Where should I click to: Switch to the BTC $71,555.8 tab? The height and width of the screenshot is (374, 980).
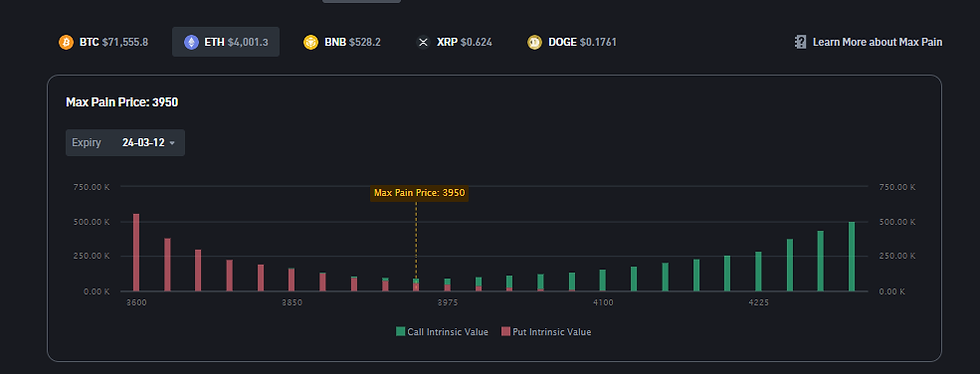point(103,42)
